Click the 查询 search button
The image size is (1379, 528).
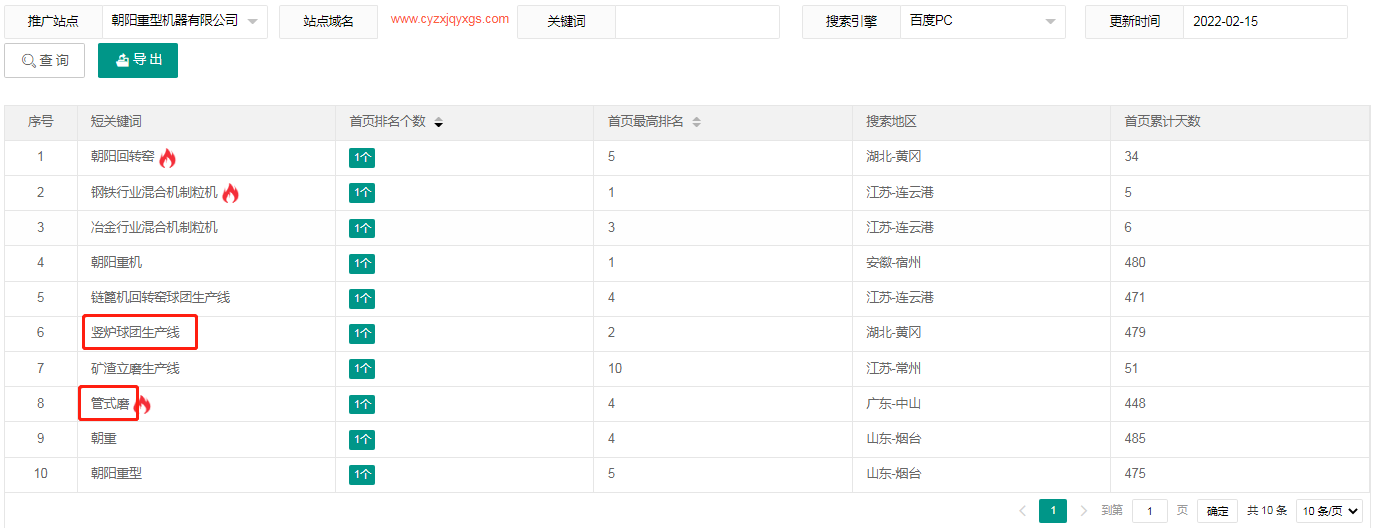(45, 61)
